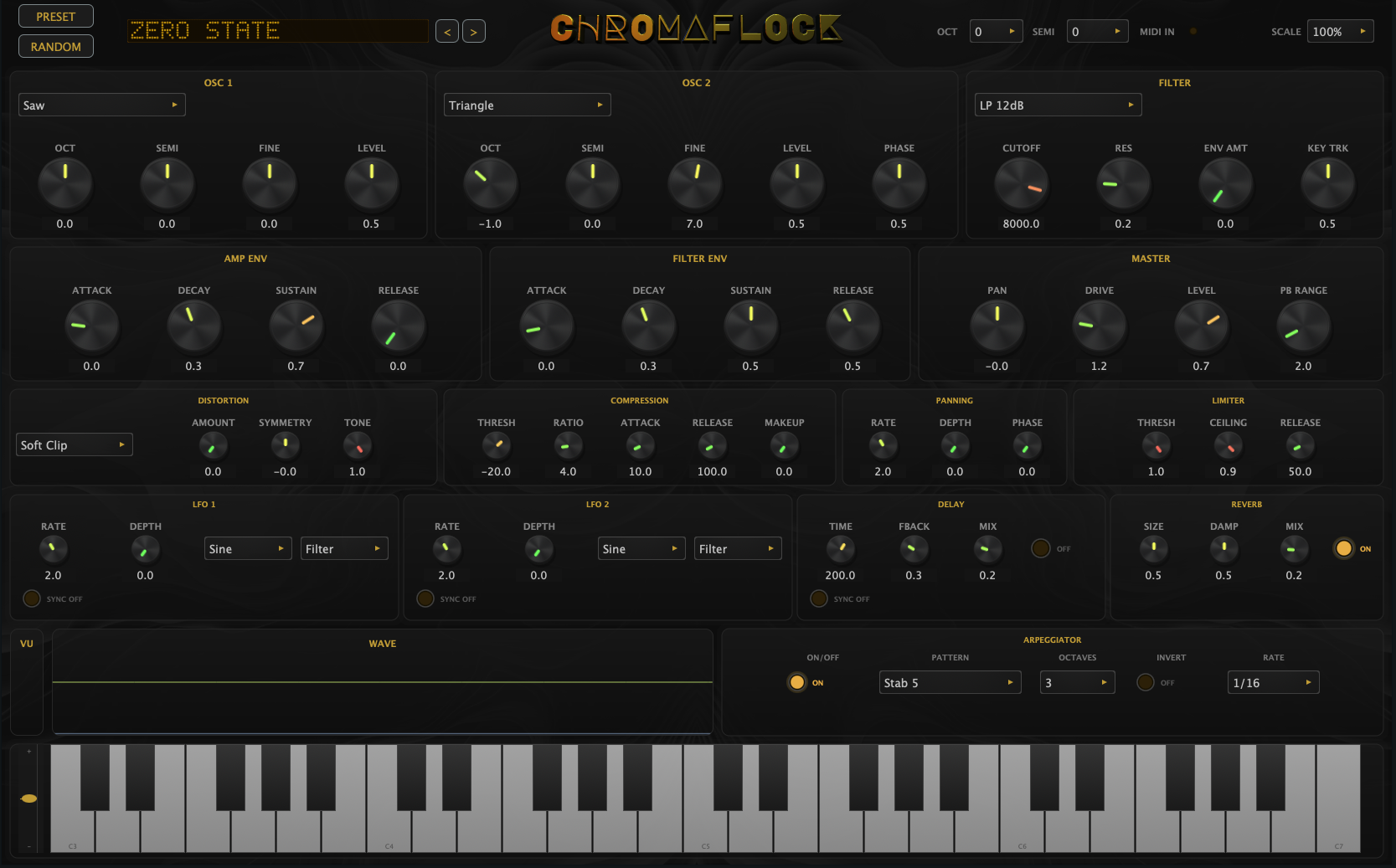Open the LFO 1 Sine shape dropdown
This screenshot has width=1396, height=868.
point(248,549)
